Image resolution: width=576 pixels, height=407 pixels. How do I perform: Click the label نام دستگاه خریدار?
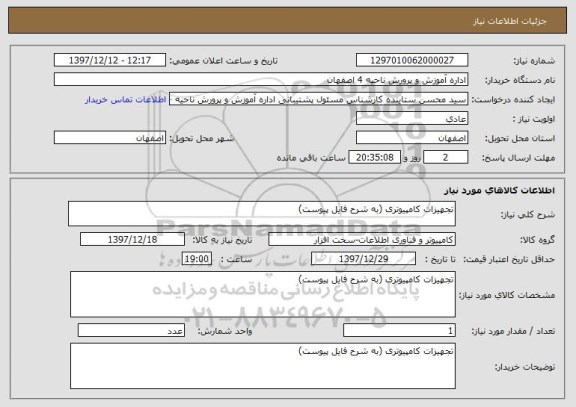(521, 80)
